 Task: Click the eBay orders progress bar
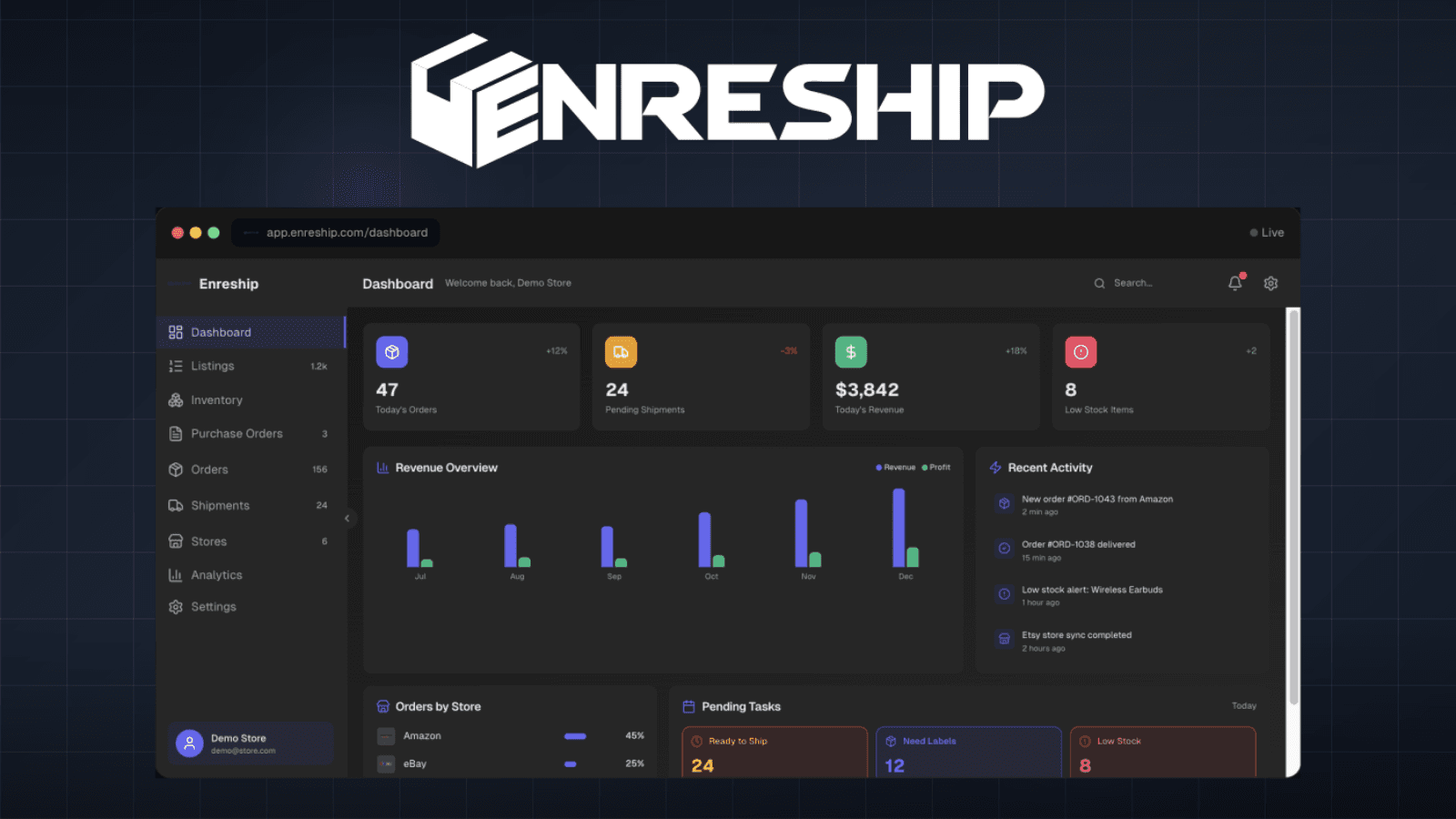[571, 764]
